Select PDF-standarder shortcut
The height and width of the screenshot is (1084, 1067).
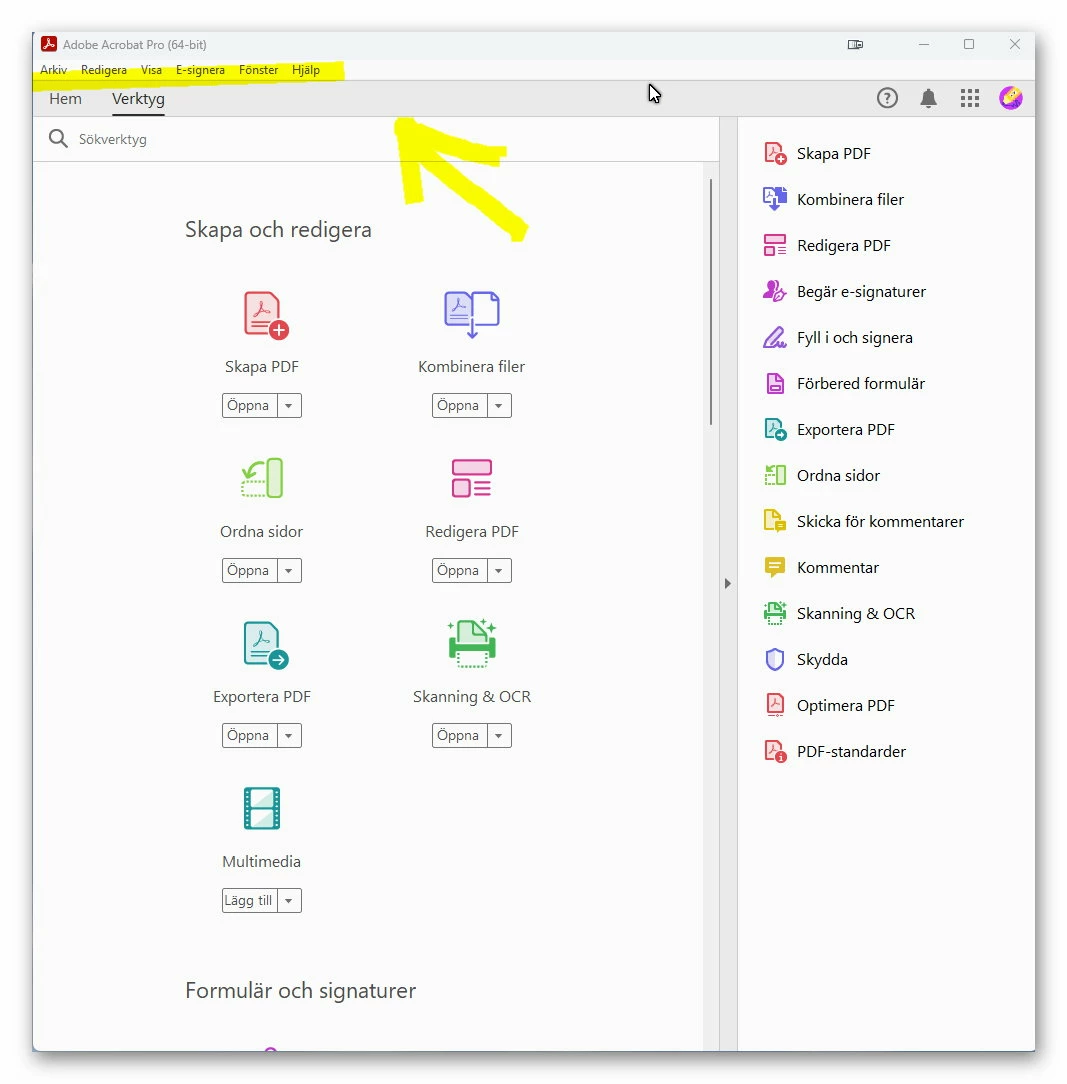tap(834, 751)
